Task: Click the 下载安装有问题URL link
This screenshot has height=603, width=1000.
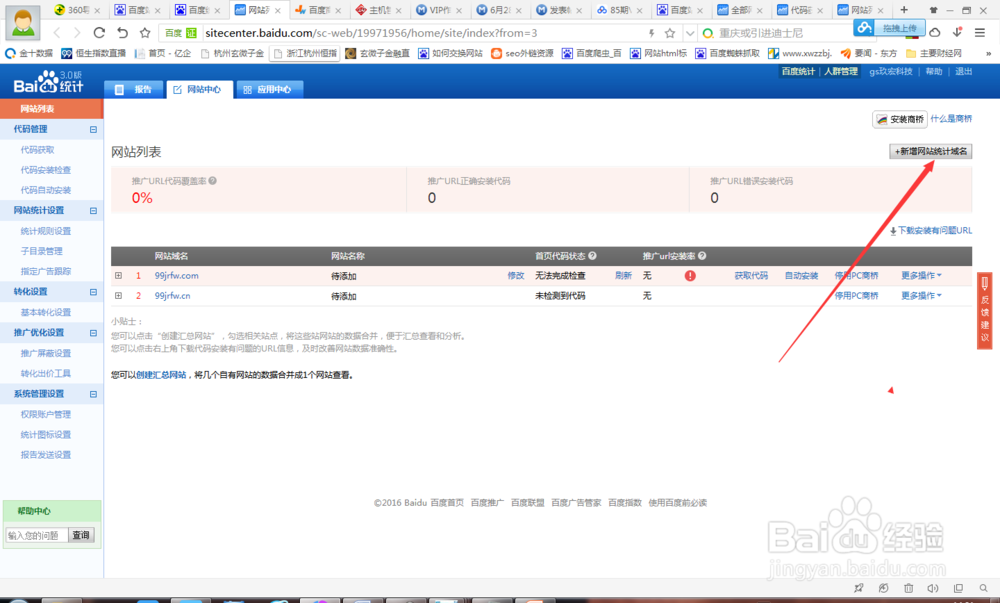Action: (931, 230)
